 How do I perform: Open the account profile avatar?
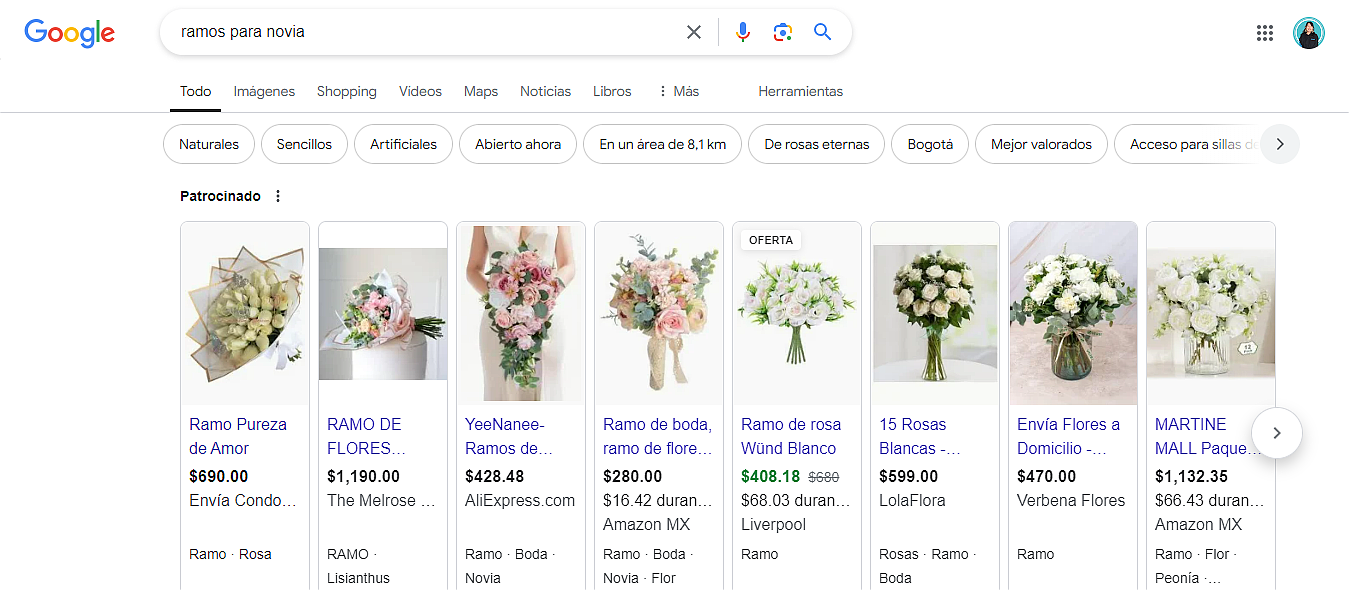click(x=1308, y=33)
